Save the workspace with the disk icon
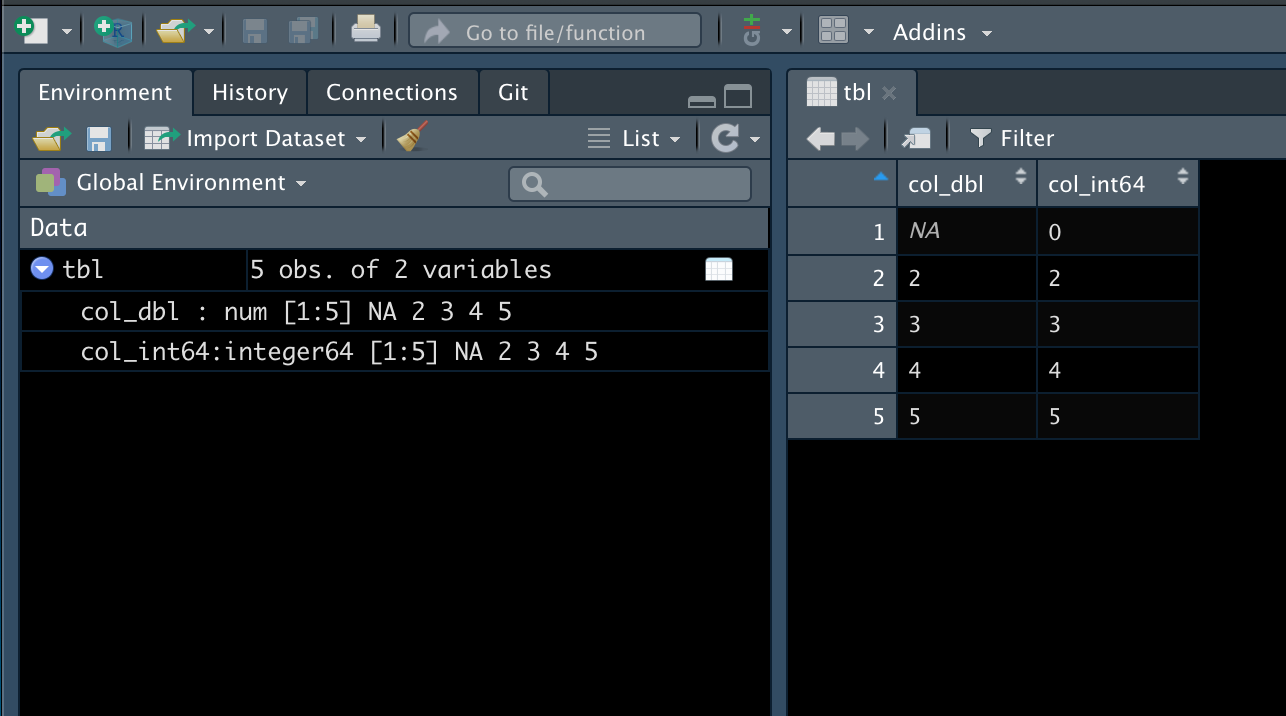Viewport: 1286px width, 716px height. (x=98, y=137)
